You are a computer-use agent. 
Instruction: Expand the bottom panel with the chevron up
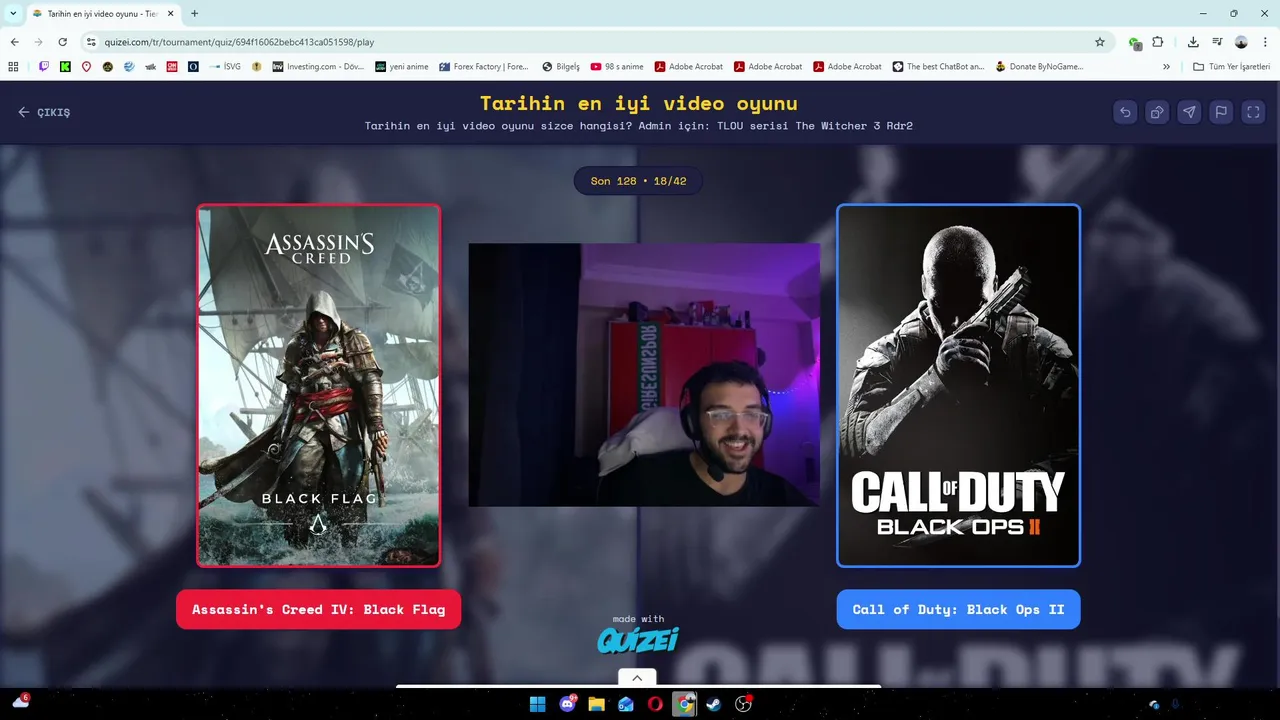point(637,677)
